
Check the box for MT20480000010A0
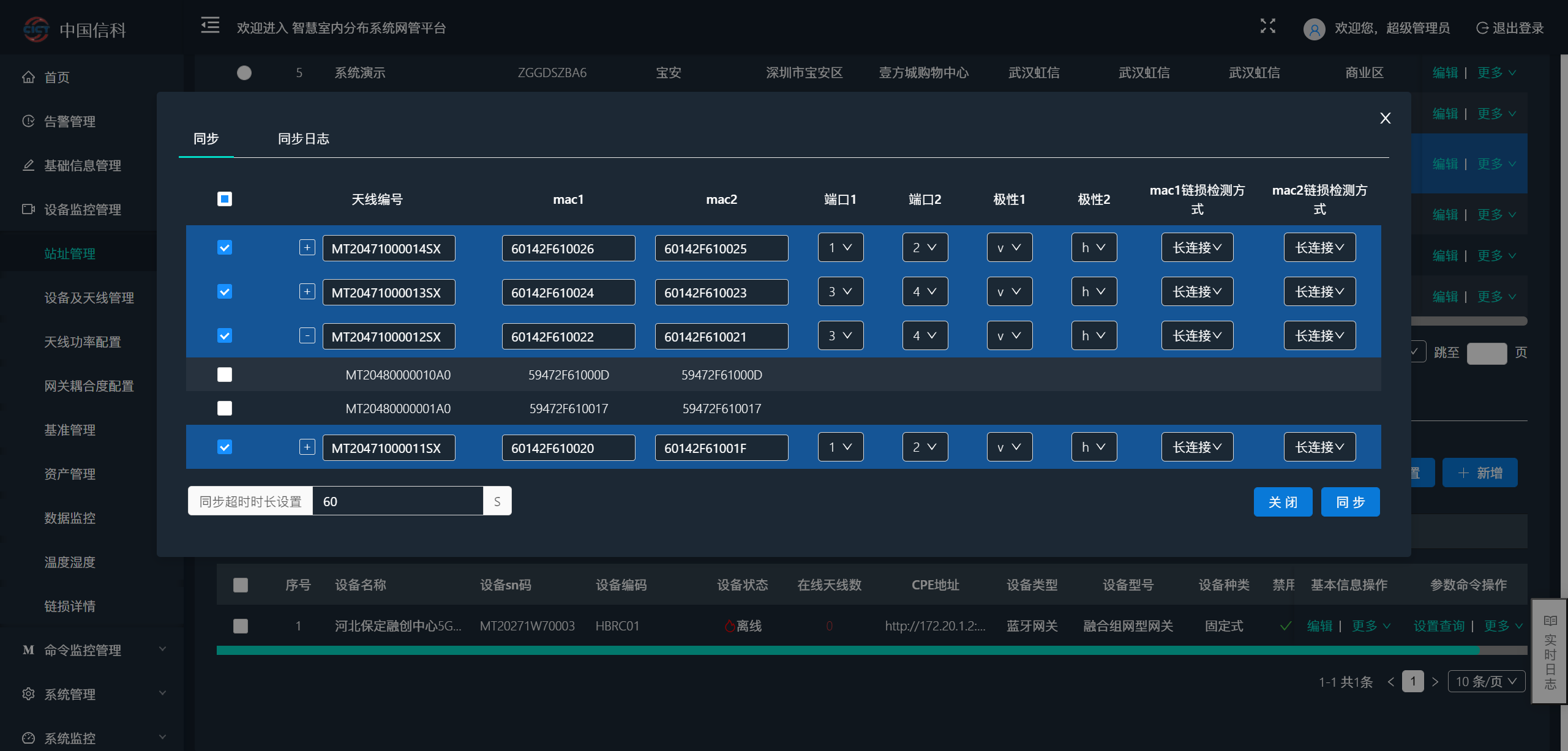(x=225, y=375)
